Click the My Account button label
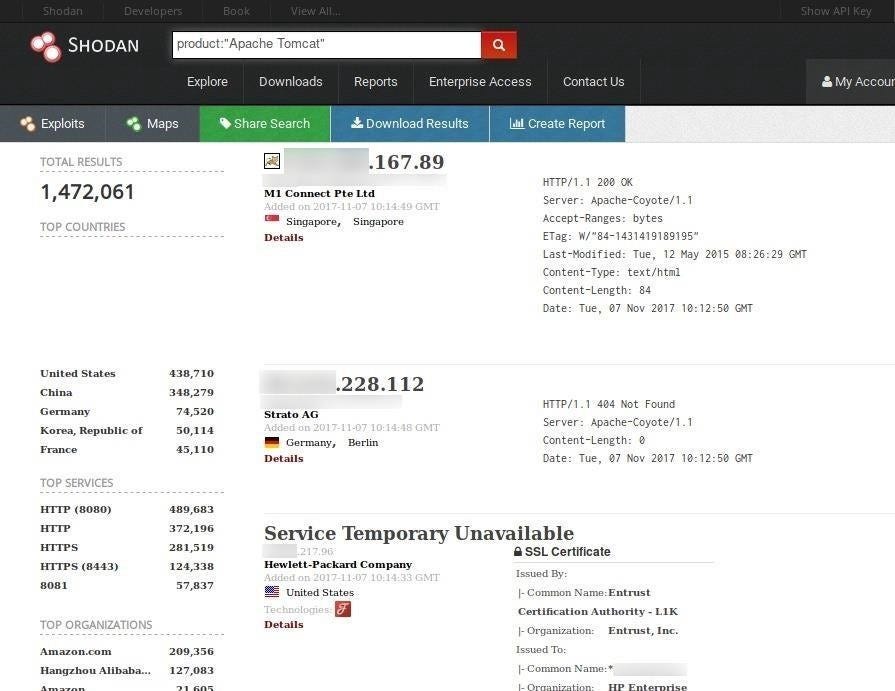895x691 pixels. [x=864, y=82]
